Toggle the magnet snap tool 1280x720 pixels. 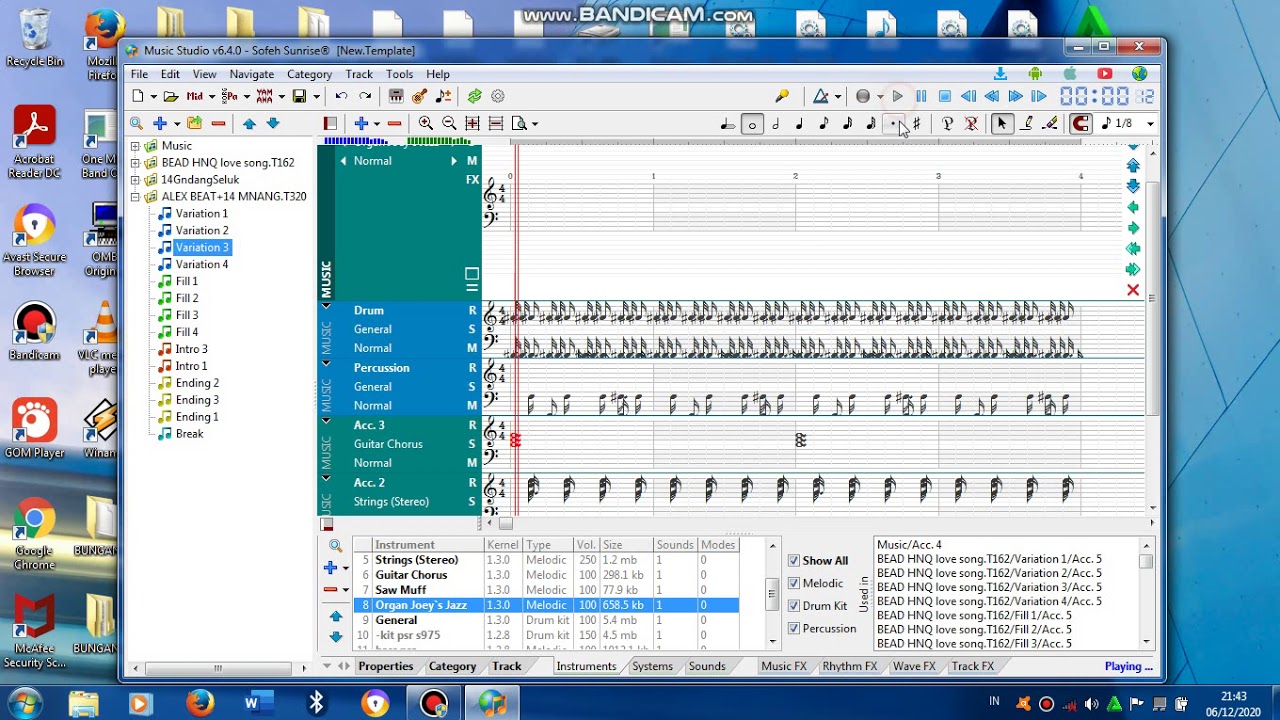click(x=1081, y=124)
